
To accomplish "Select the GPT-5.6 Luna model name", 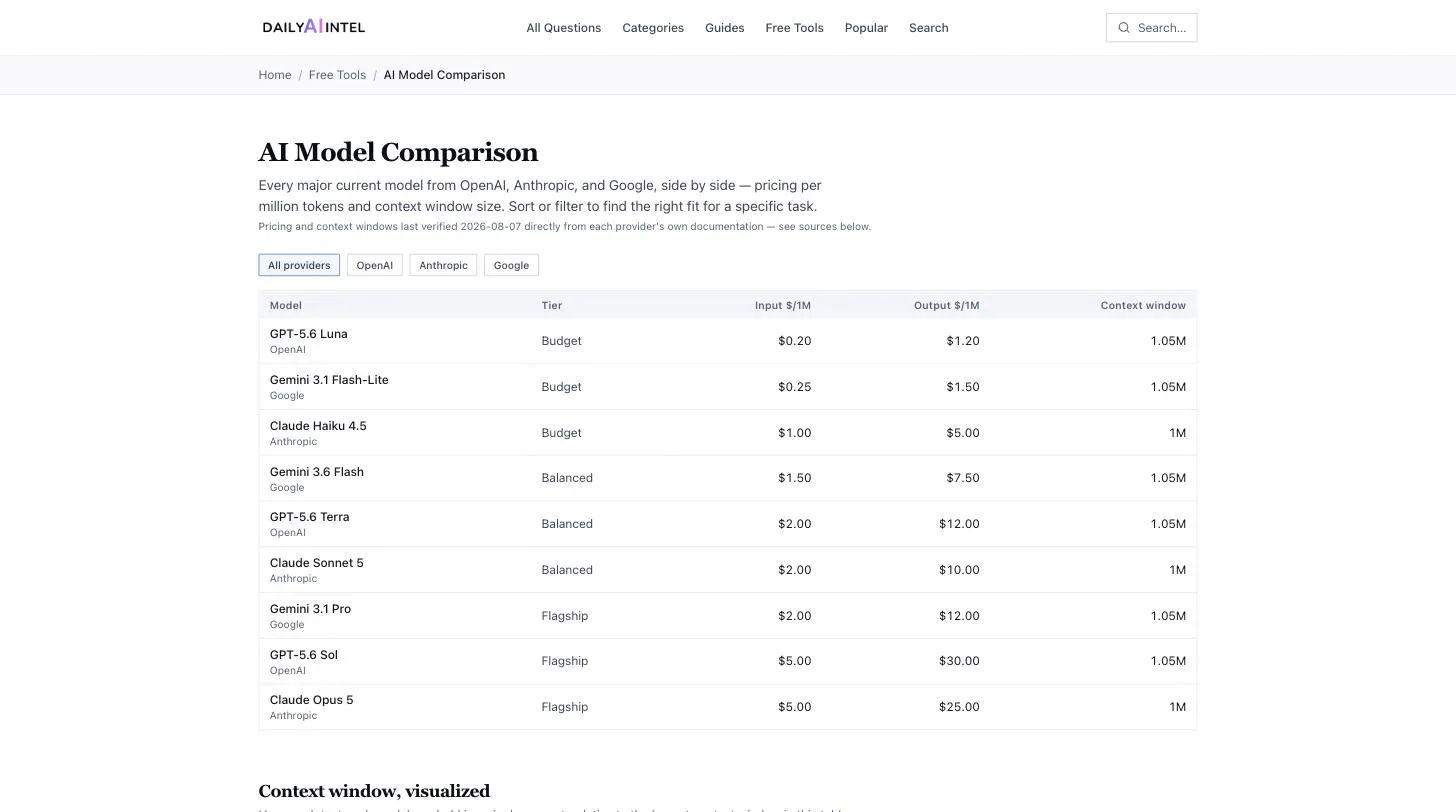I will point(309,334).
